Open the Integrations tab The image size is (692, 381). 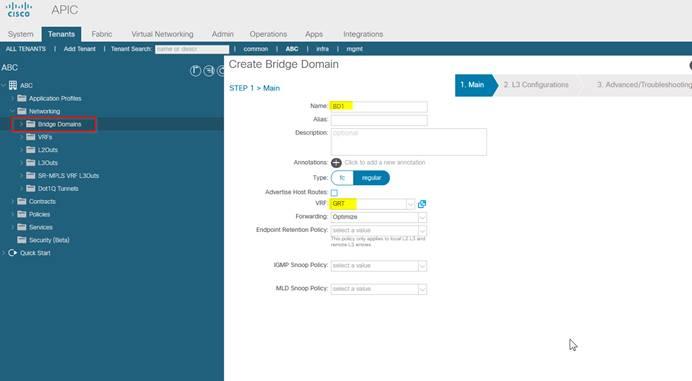(363, 34)
